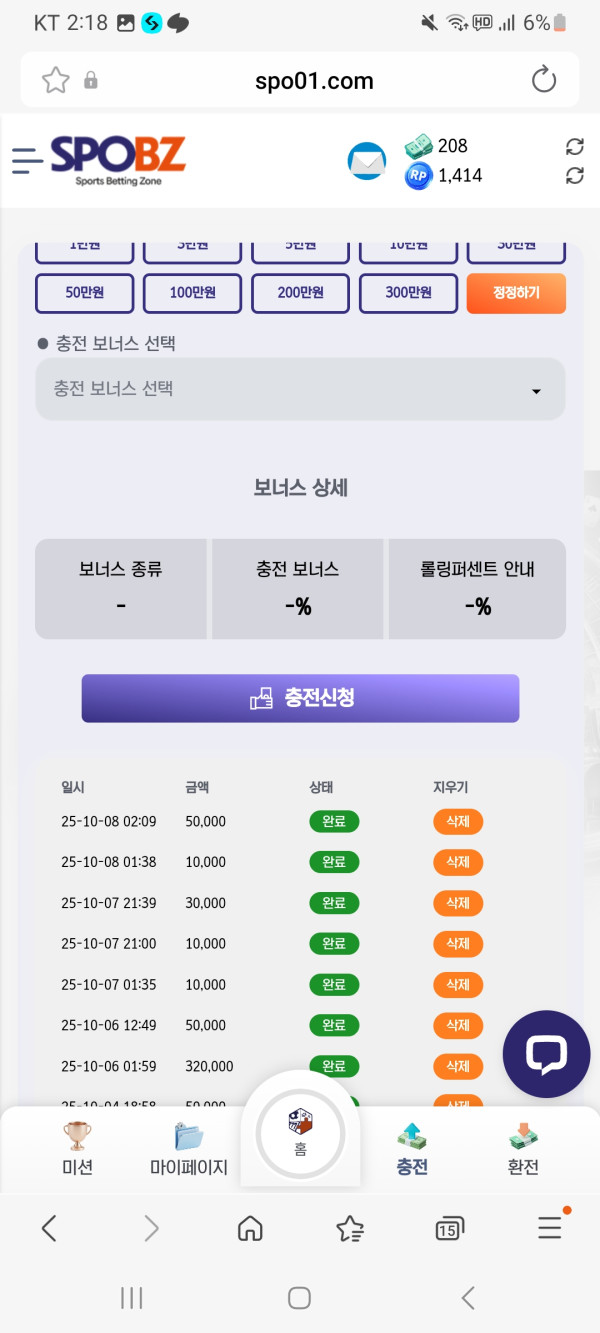Tap the spo01.com address bar

point(314,80)
